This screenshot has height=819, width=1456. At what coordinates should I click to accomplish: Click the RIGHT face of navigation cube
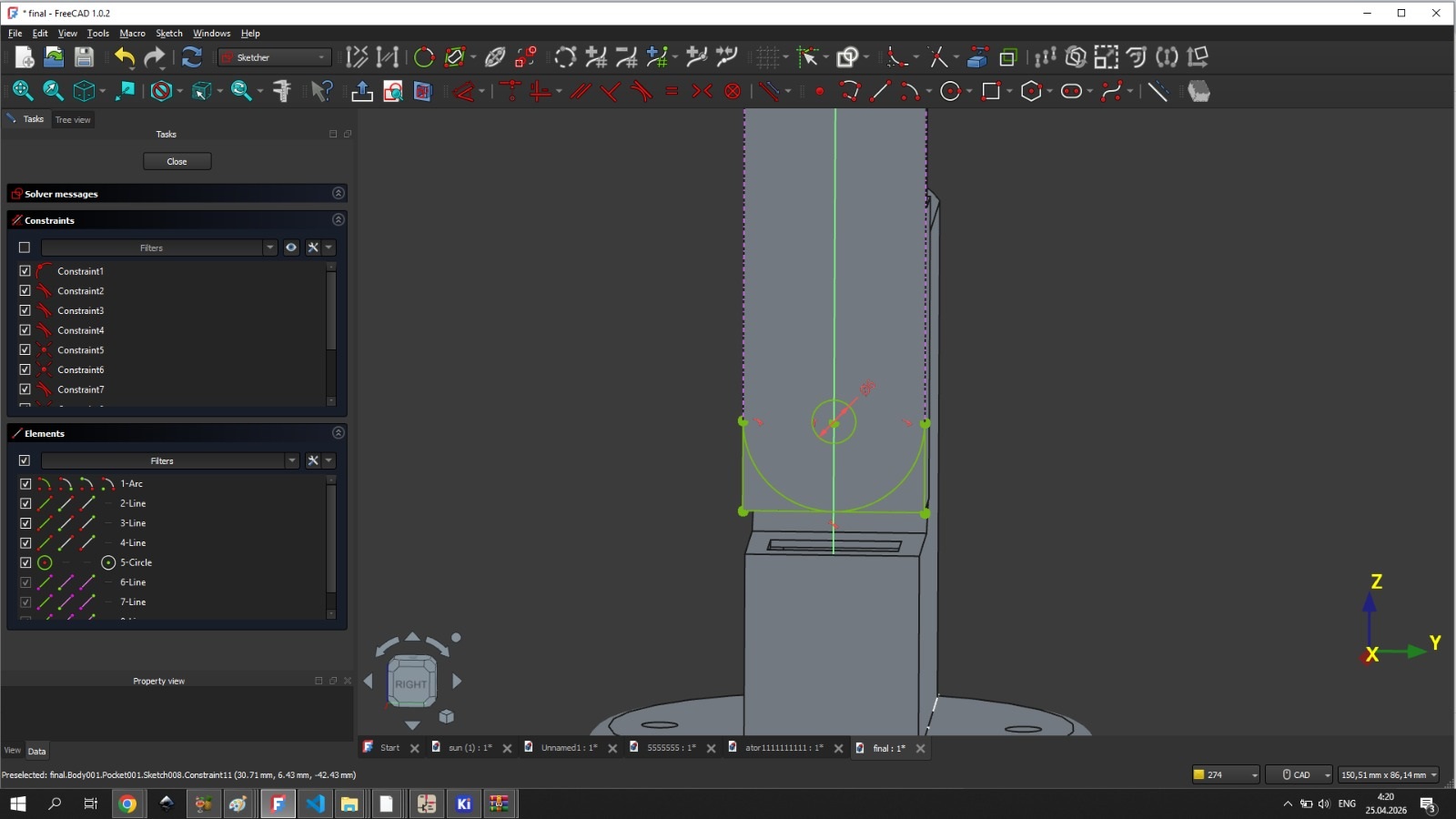[410, 683]
